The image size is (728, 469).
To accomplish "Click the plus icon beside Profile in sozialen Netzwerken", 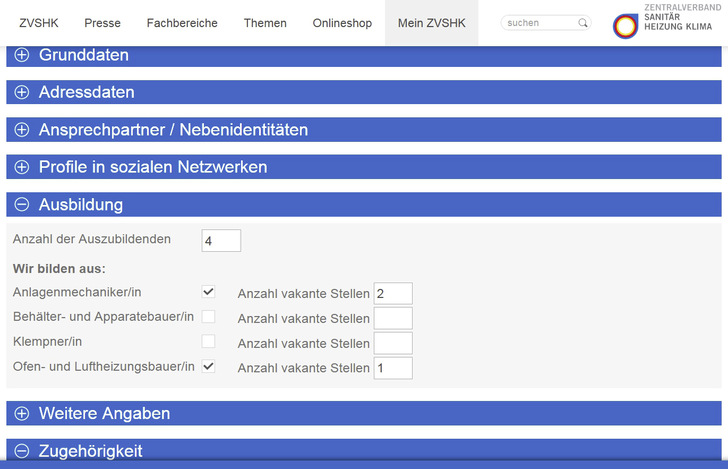I will [x=22, y=167].
